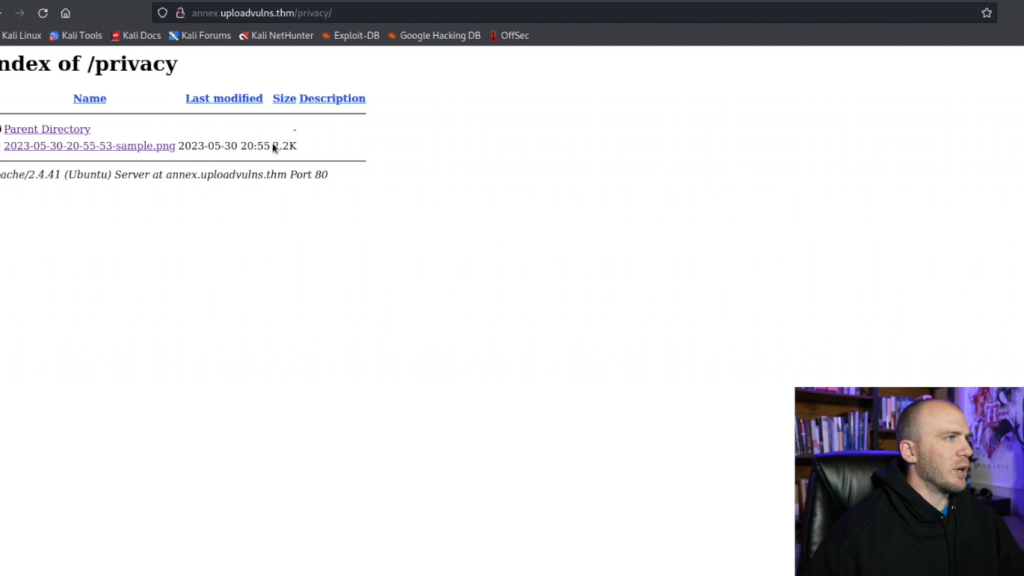Go up to Parent Directory

click(x=47, y=129)
